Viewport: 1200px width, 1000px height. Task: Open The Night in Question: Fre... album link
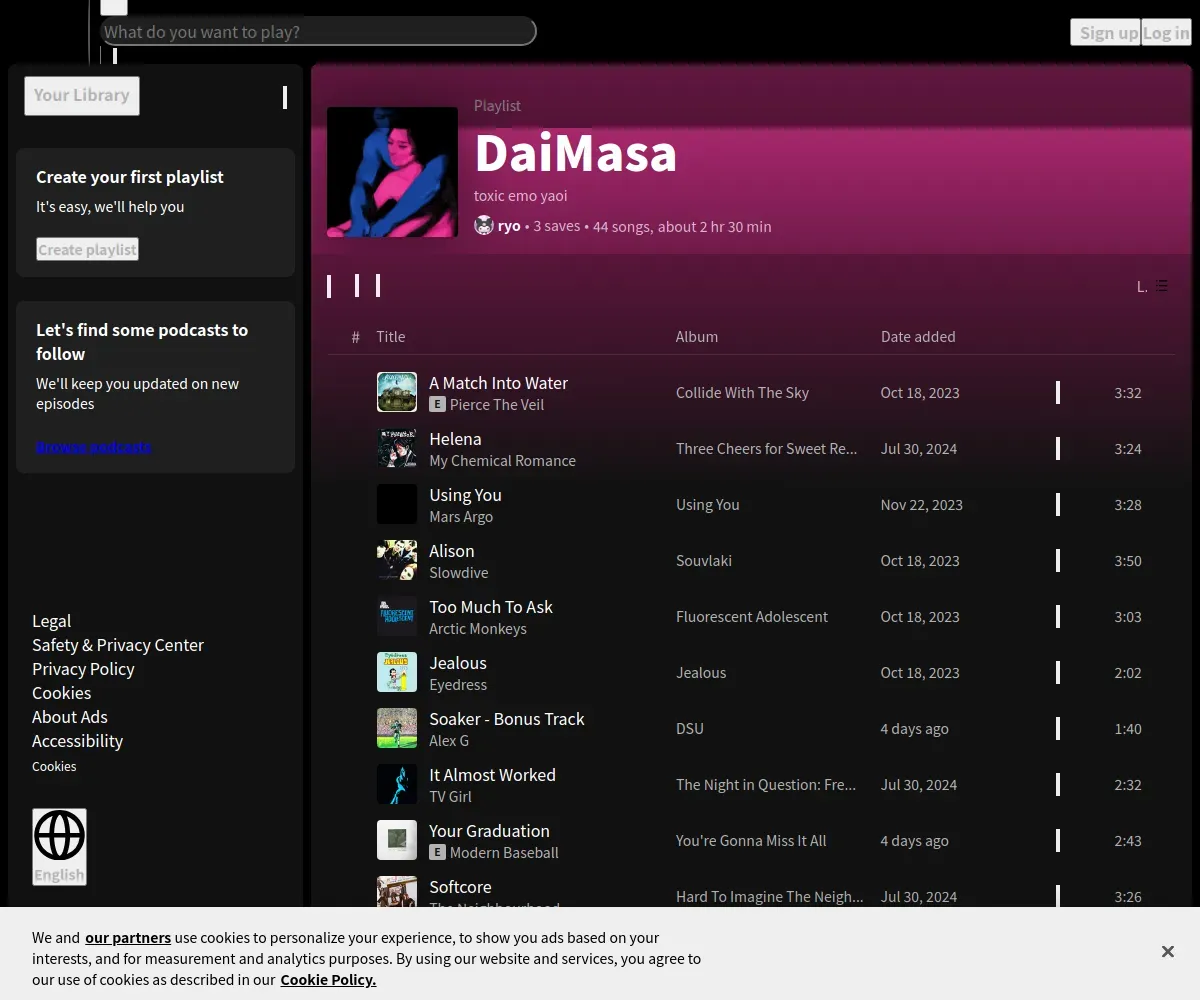766,785
